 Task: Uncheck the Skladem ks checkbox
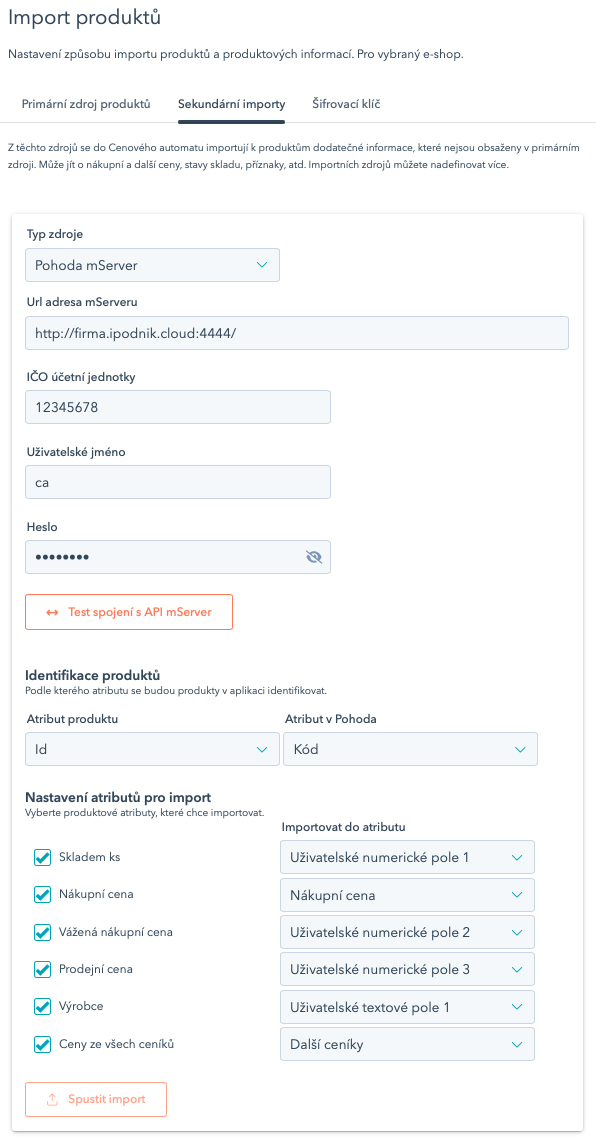tap(41, 856)
